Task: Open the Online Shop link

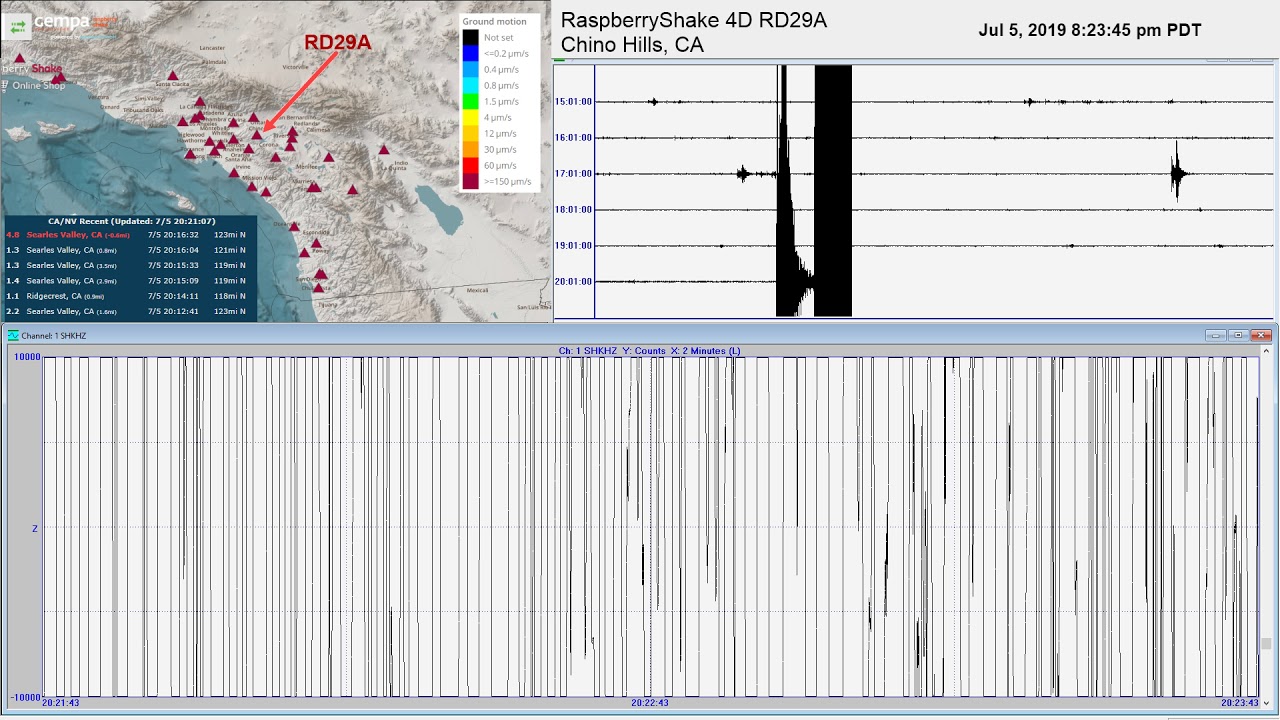Action: [38, 85]
